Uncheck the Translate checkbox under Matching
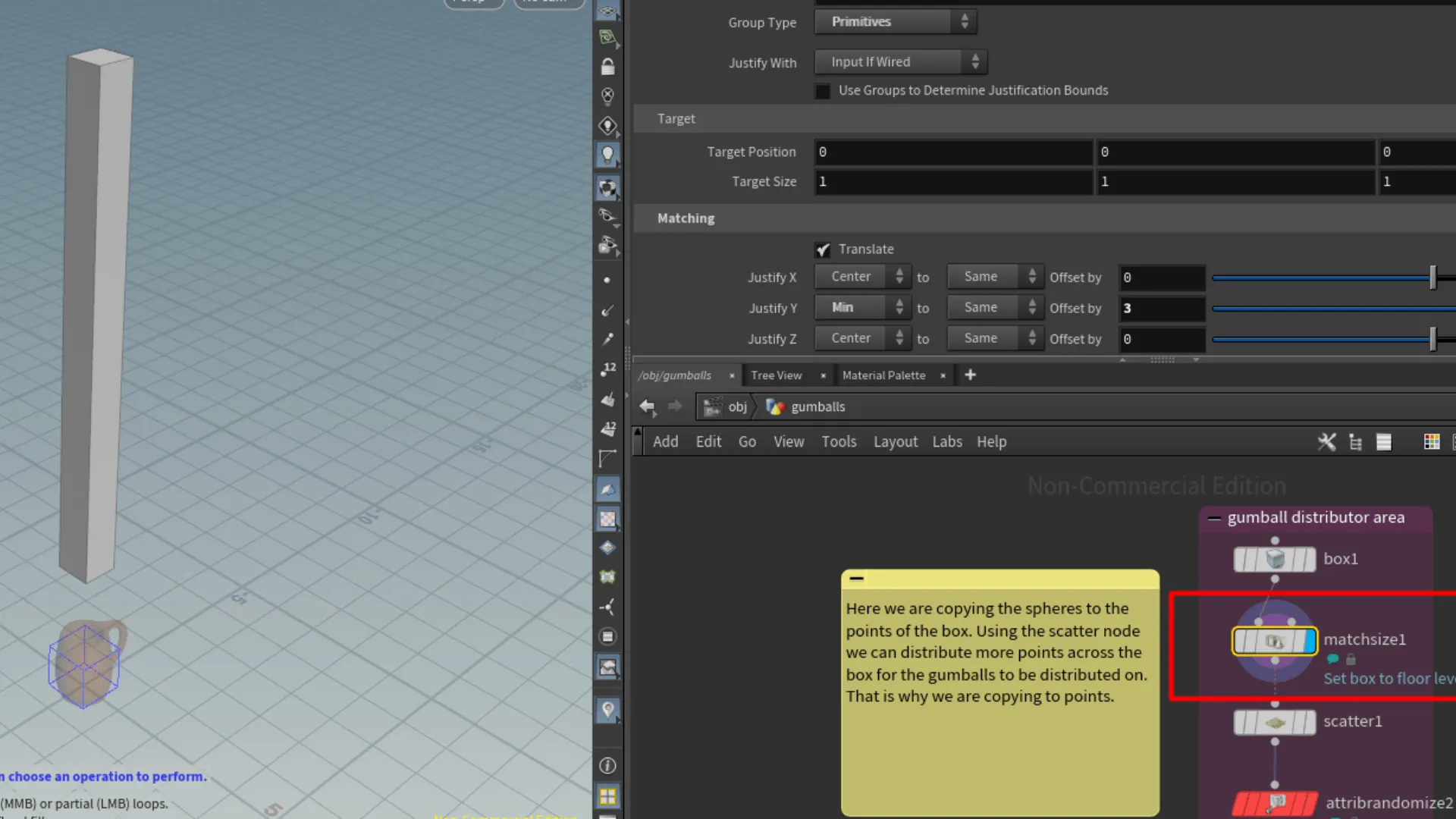 coord(824,249)
